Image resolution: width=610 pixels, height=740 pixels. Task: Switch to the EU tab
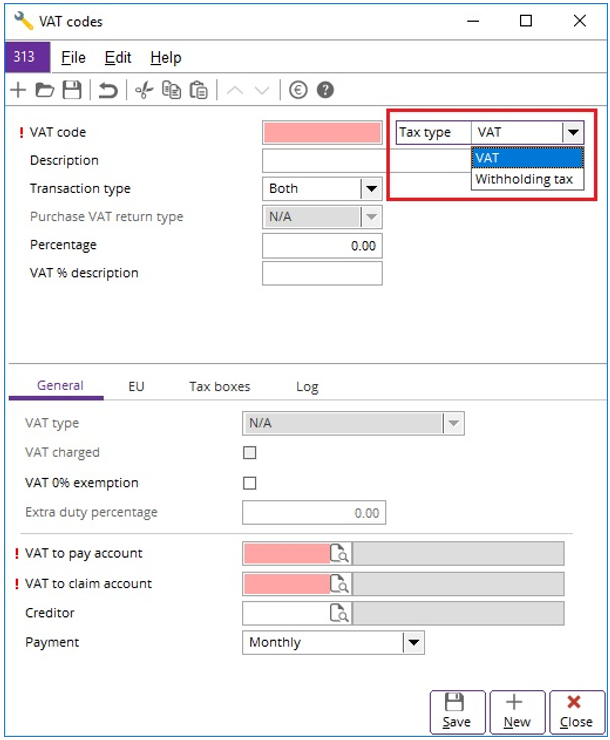point(136,386)
